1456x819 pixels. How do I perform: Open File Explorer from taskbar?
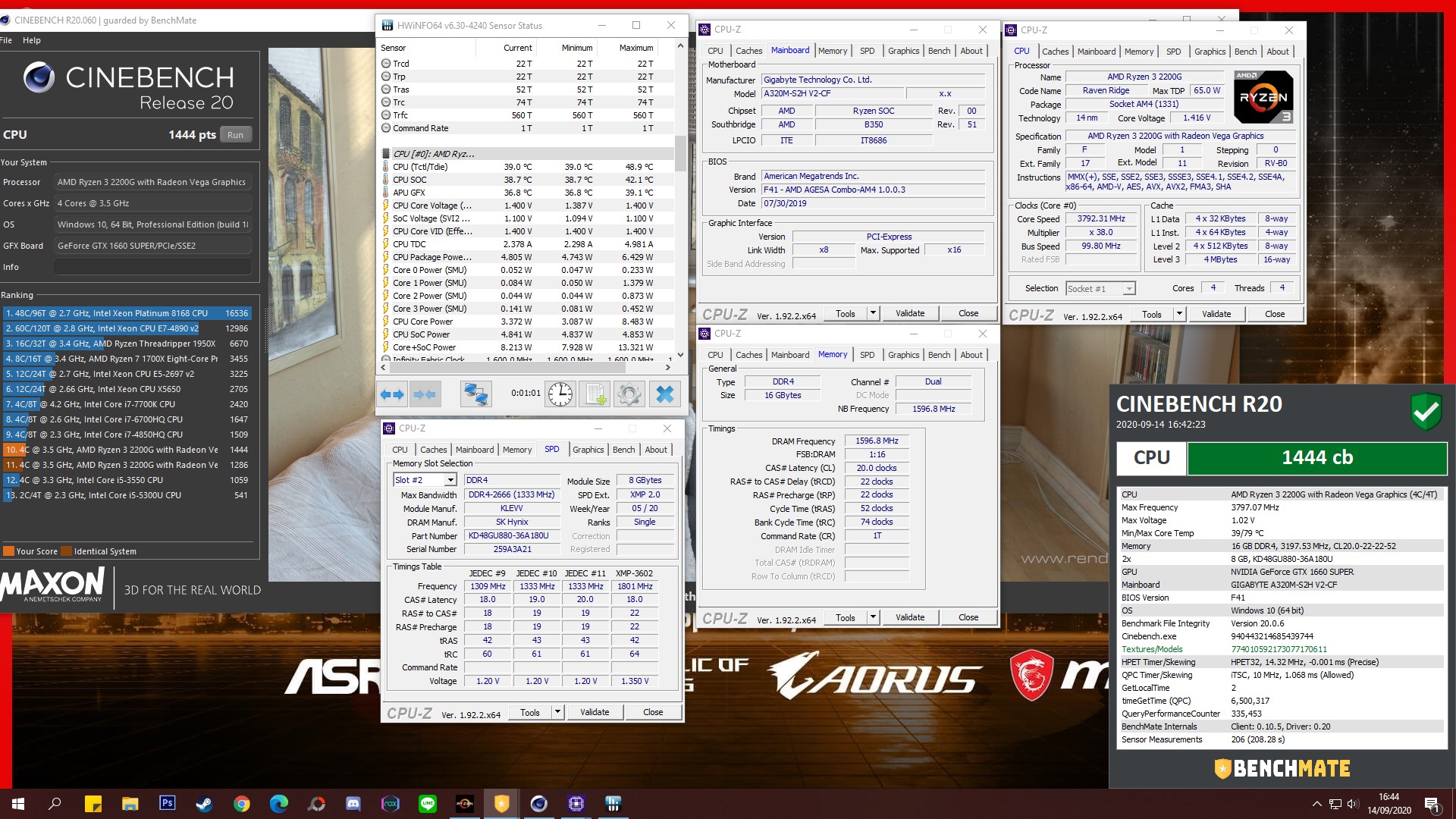coord(130,804)
